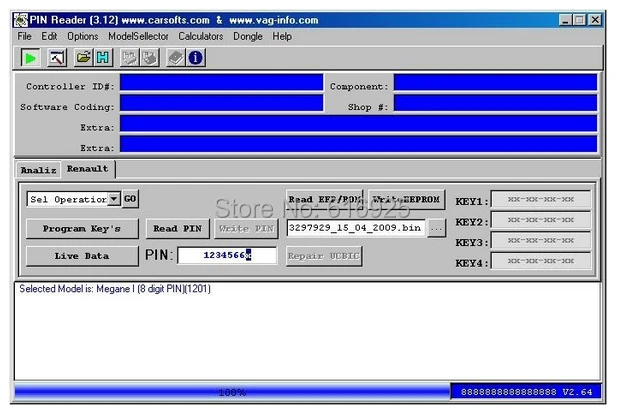Click the green Play/start toolbar icon
This screenshot has height=415, width=623.
point(30,58)
